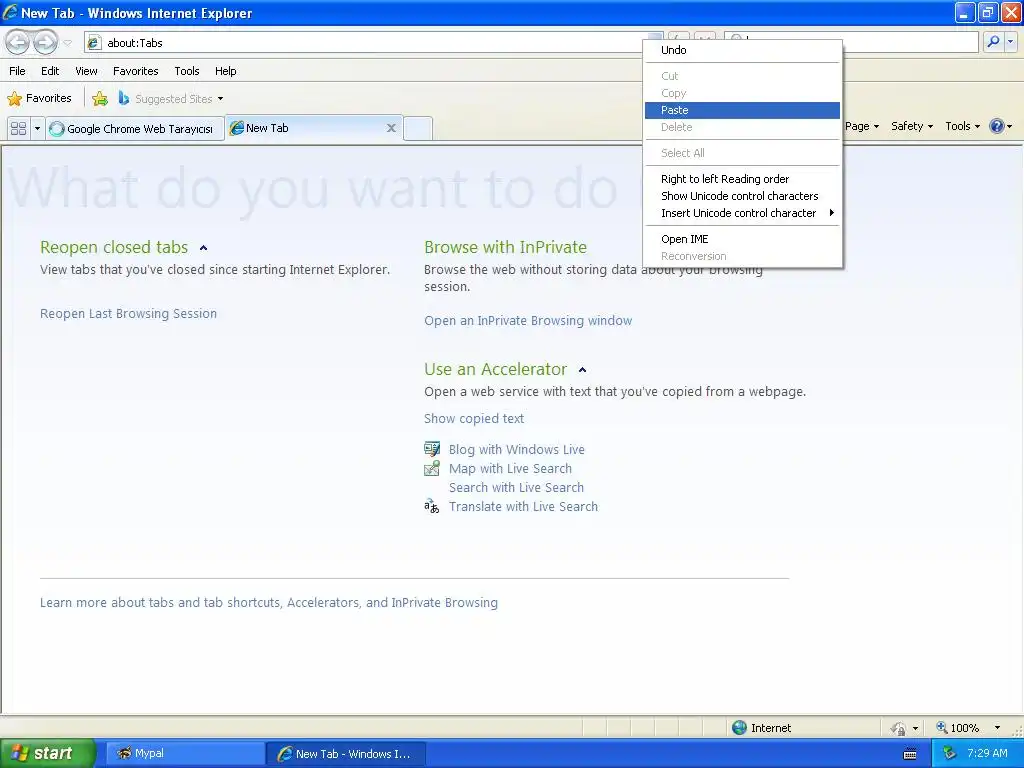This screenshot has width=1024, height=768.
Task: Click Map with Live Search link
Action: (x=510, y=468)
